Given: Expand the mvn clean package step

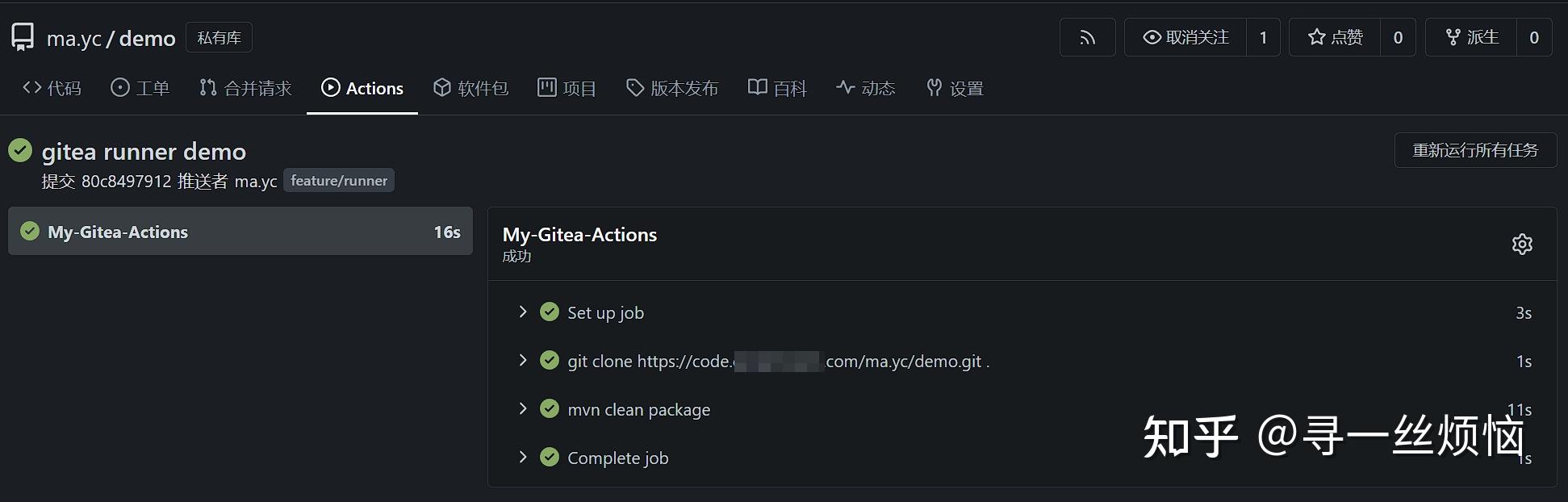Looking at the screenshot, I should click(523, 408).
